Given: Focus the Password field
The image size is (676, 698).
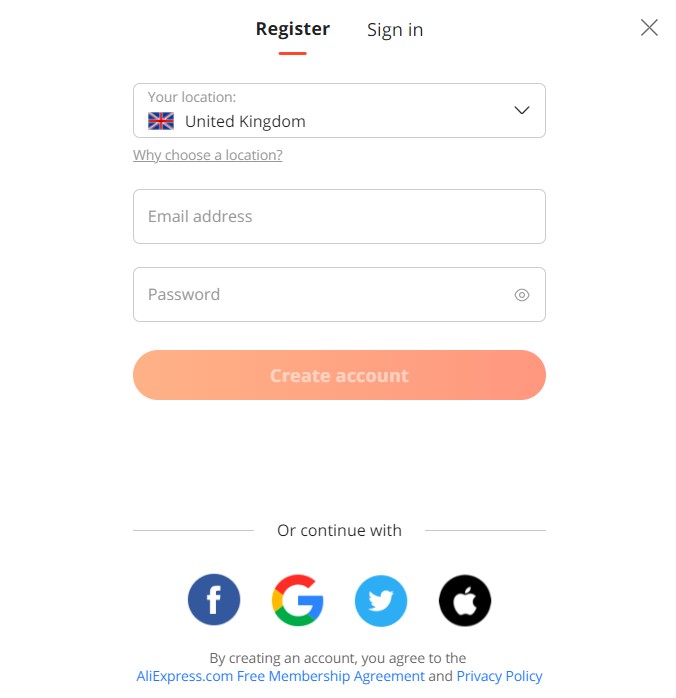Looking at the screenshot, I should click(339, 294).
